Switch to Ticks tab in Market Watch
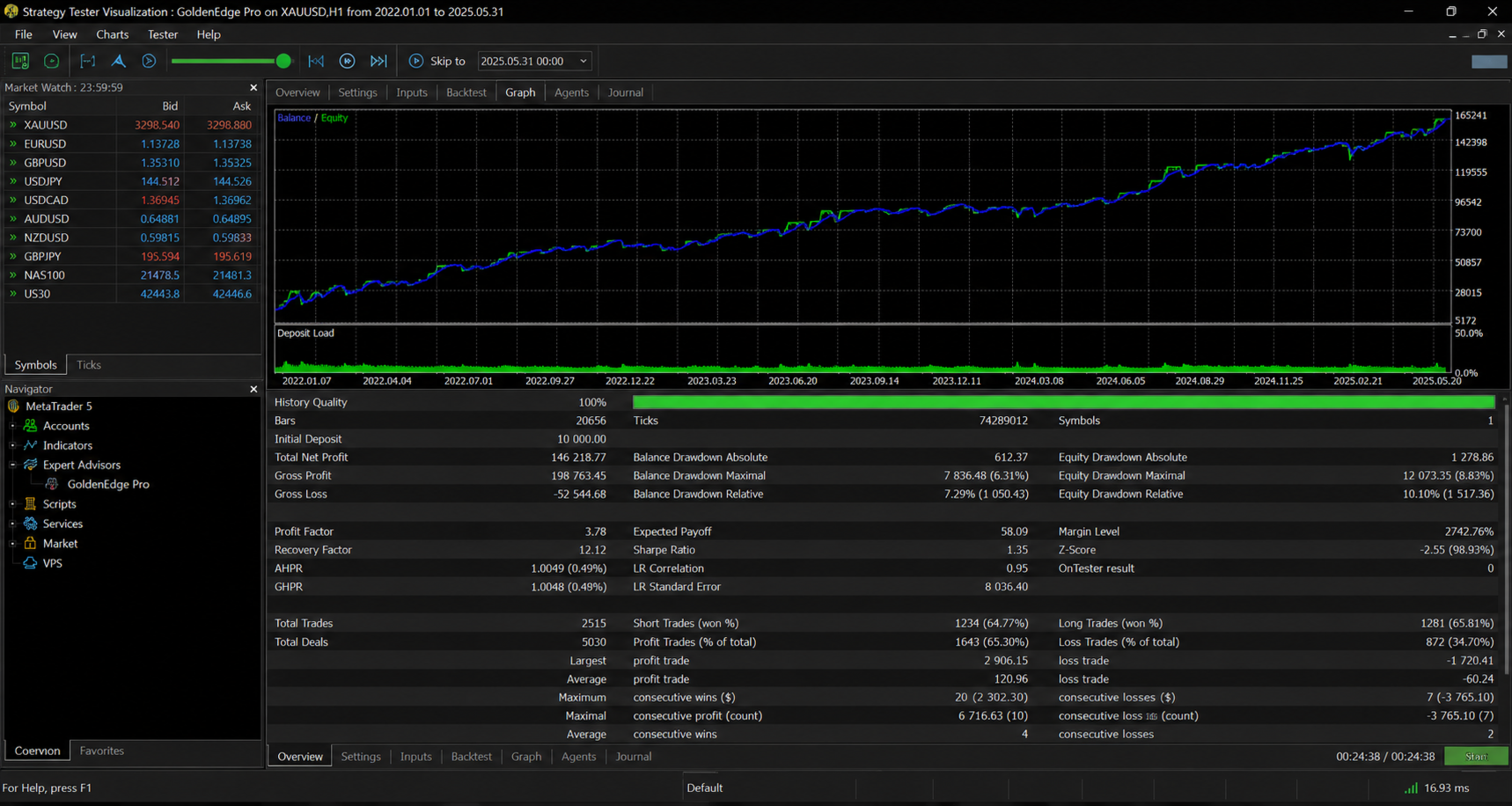Viewport: 1512px width, 806px height. tap(89, 364)
